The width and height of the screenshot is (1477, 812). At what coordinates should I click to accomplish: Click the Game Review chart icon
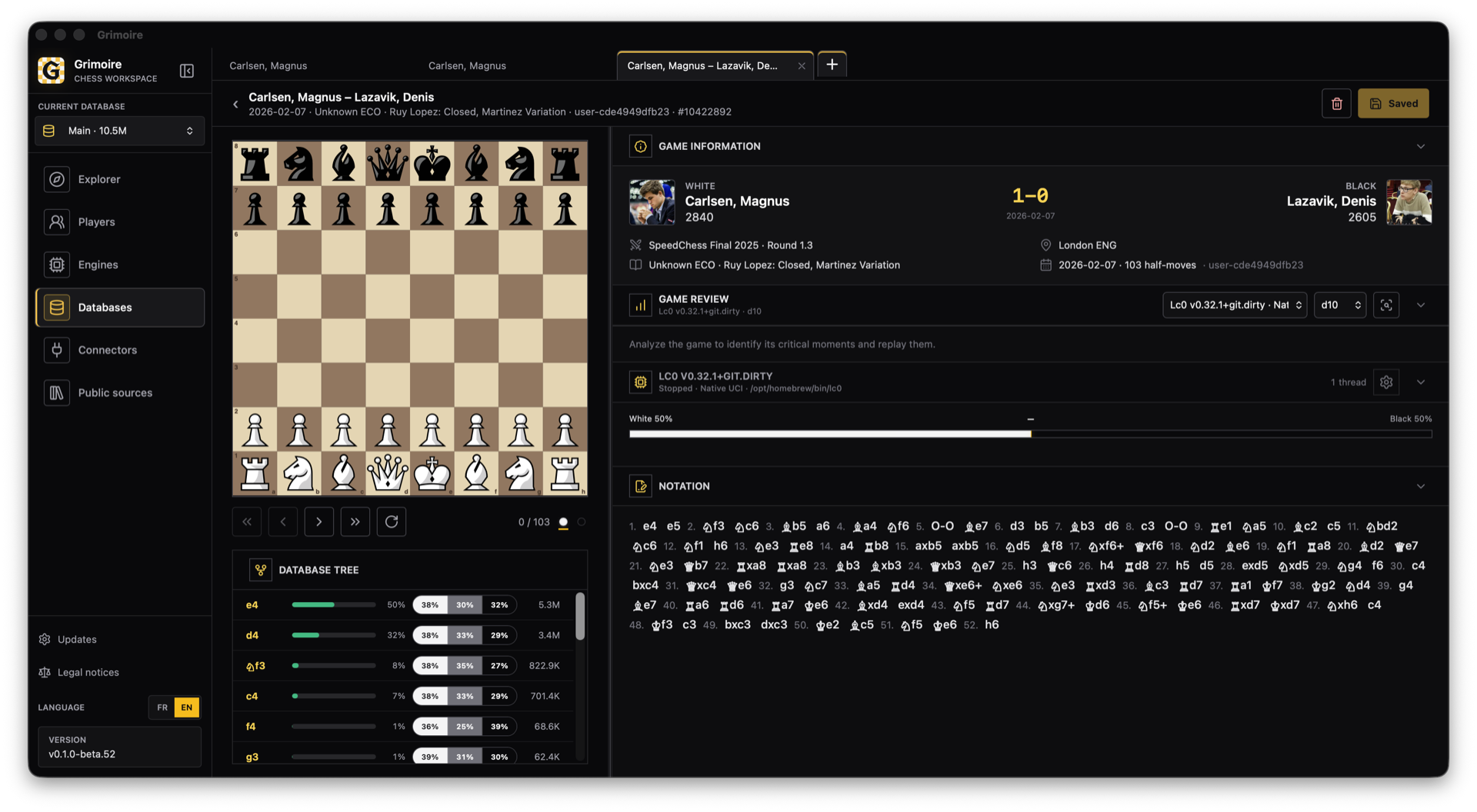[x=640, y=306]
